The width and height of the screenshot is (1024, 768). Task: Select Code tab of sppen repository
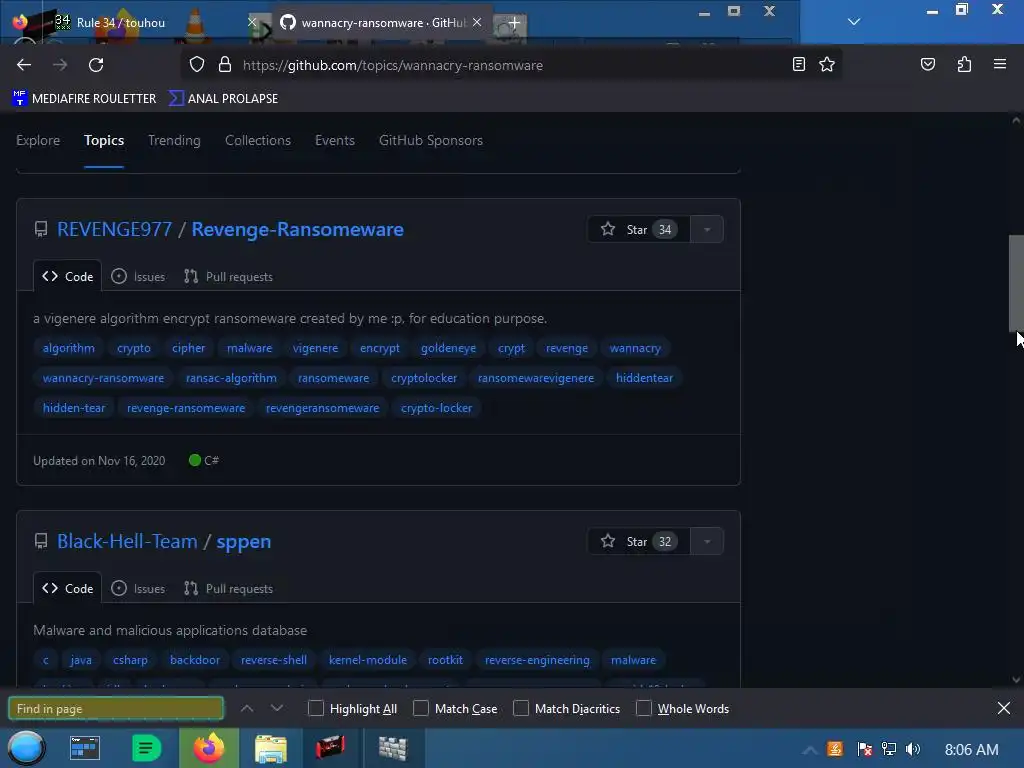(68, 588)
